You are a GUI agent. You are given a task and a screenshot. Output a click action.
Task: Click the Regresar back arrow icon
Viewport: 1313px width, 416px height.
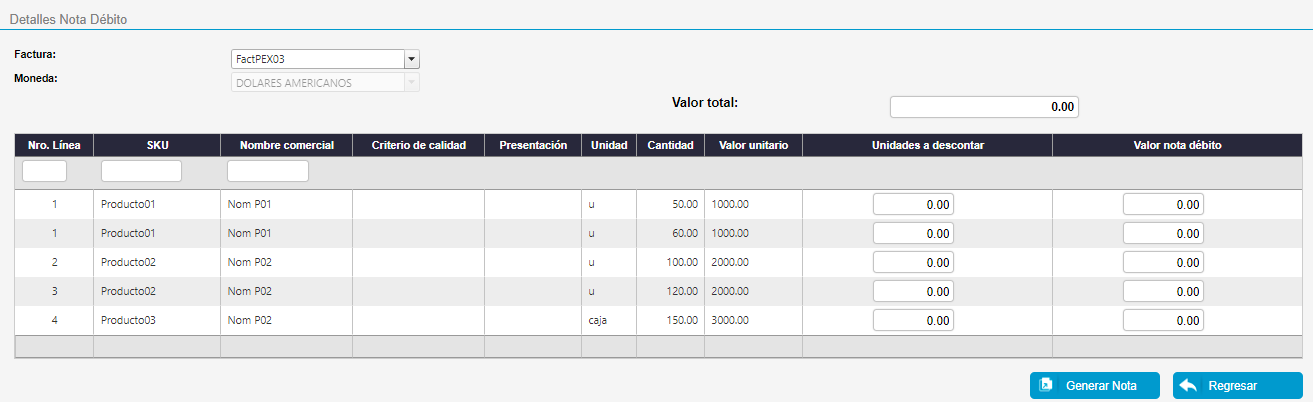click(1188, 385)
